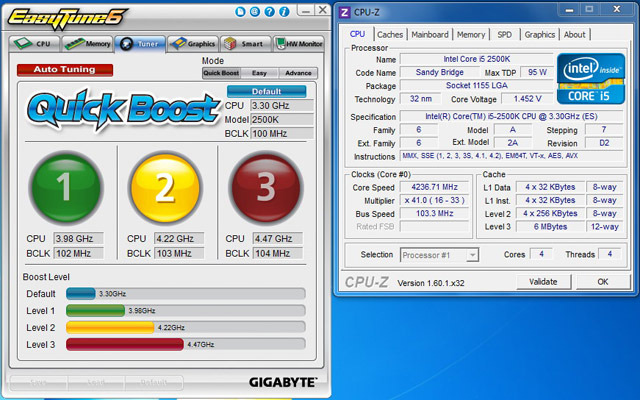Screen dimensions: 640x400
Task: Open the Graphics tab in CPU-Z
Action: (x=540, y=35)
